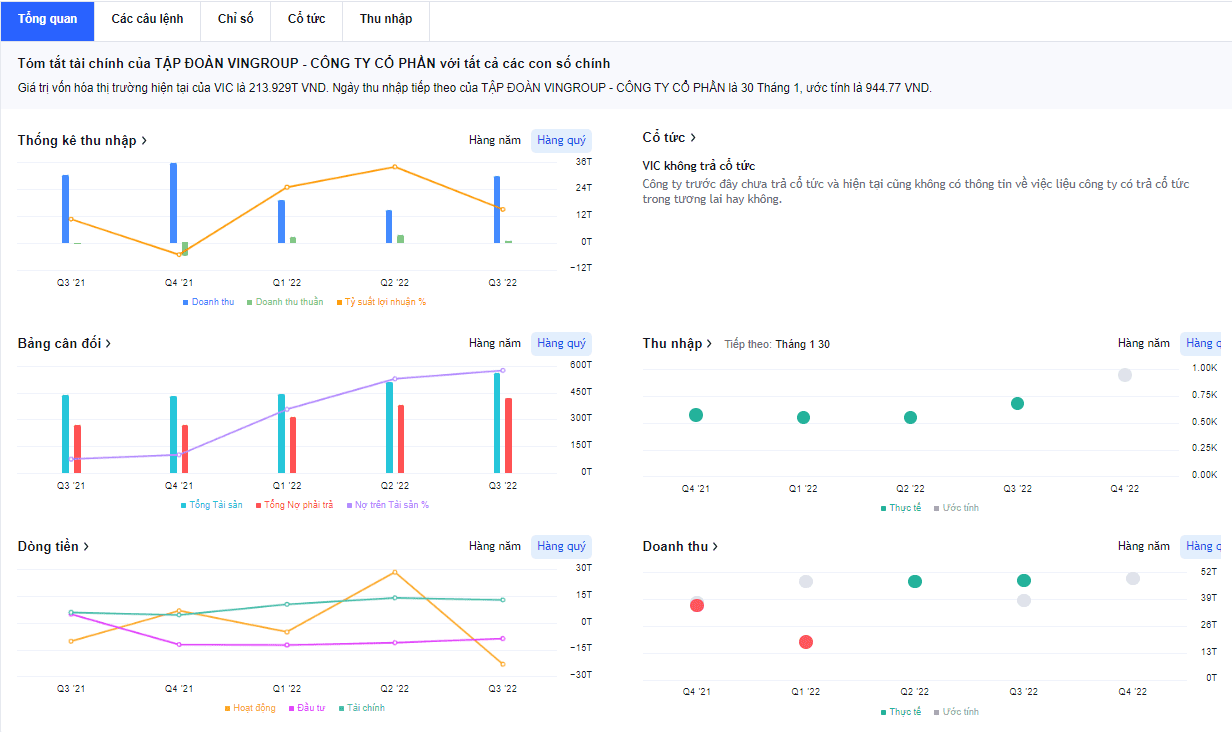Click the Tóm tắt tài chính heading
Viewport: 1232px width, 732px height.
point(314,63)
